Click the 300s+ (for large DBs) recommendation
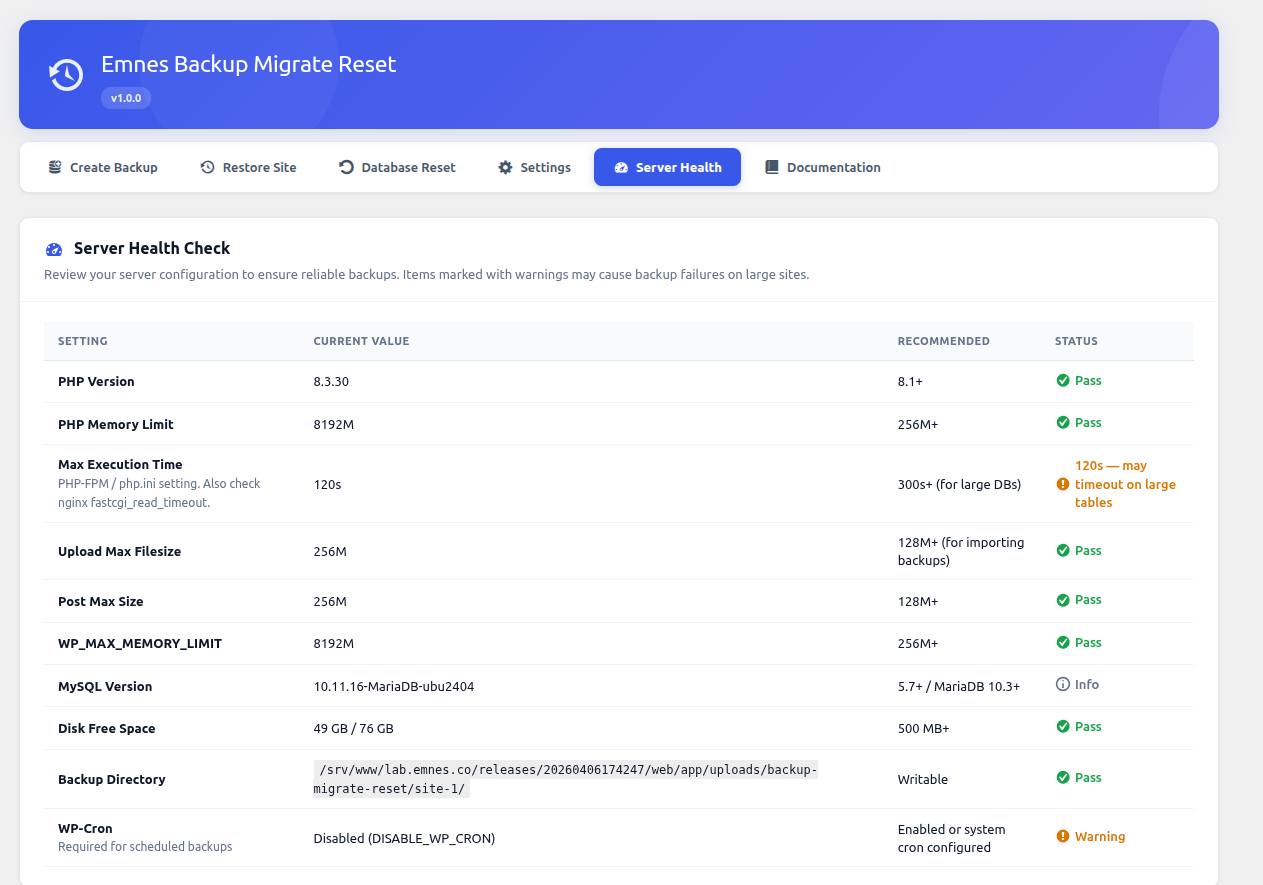Image resolution: width=1263 pixels, height=885 pixels. coord(959,484)
